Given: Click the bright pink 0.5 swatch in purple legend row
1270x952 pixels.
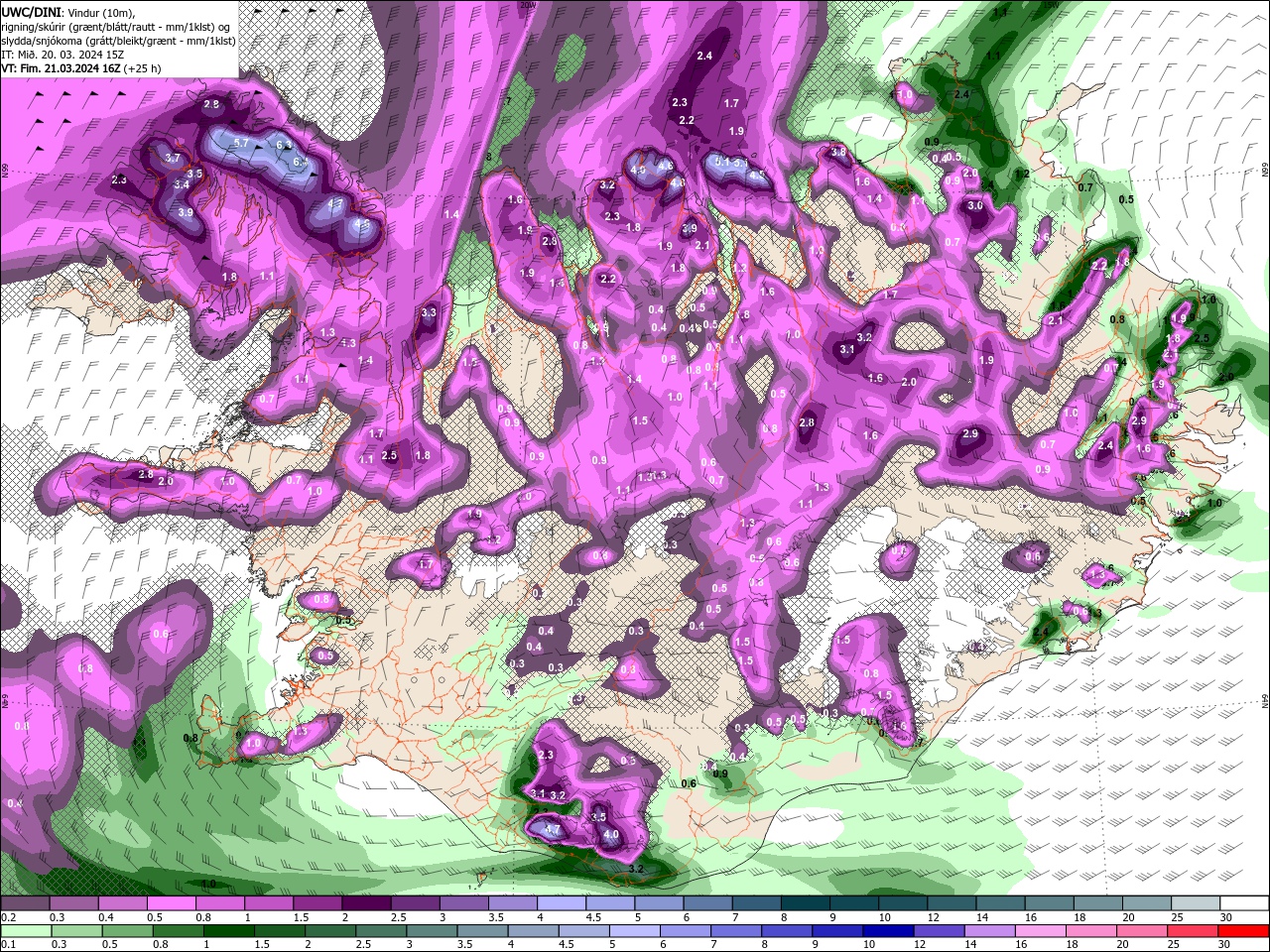Looking at the screenshot, I should pyautogui.click(x=170, y=904).
